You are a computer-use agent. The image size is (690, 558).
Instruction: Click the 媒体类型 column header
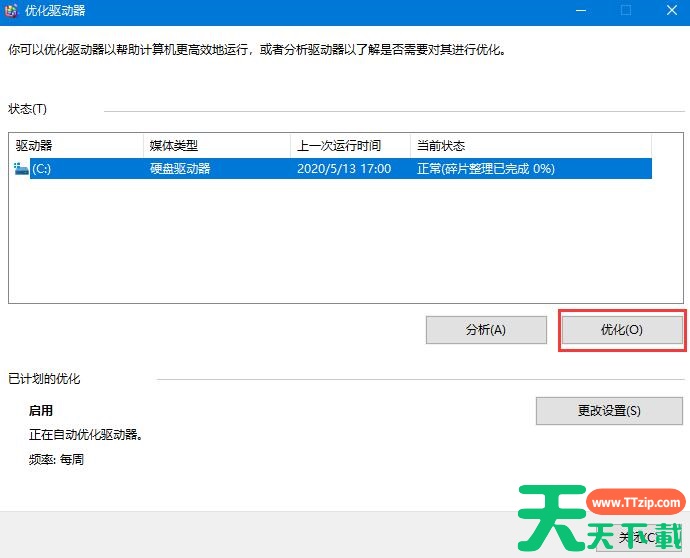(x=216, y=146)
